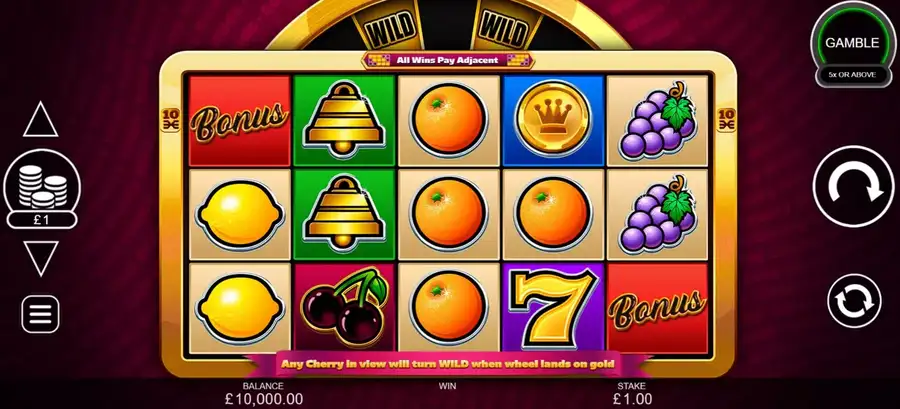This screenshot has width=900, height=409.
Task: Increase stake with the up triangle
Action: pyautogui.click(x=41, y=119)
